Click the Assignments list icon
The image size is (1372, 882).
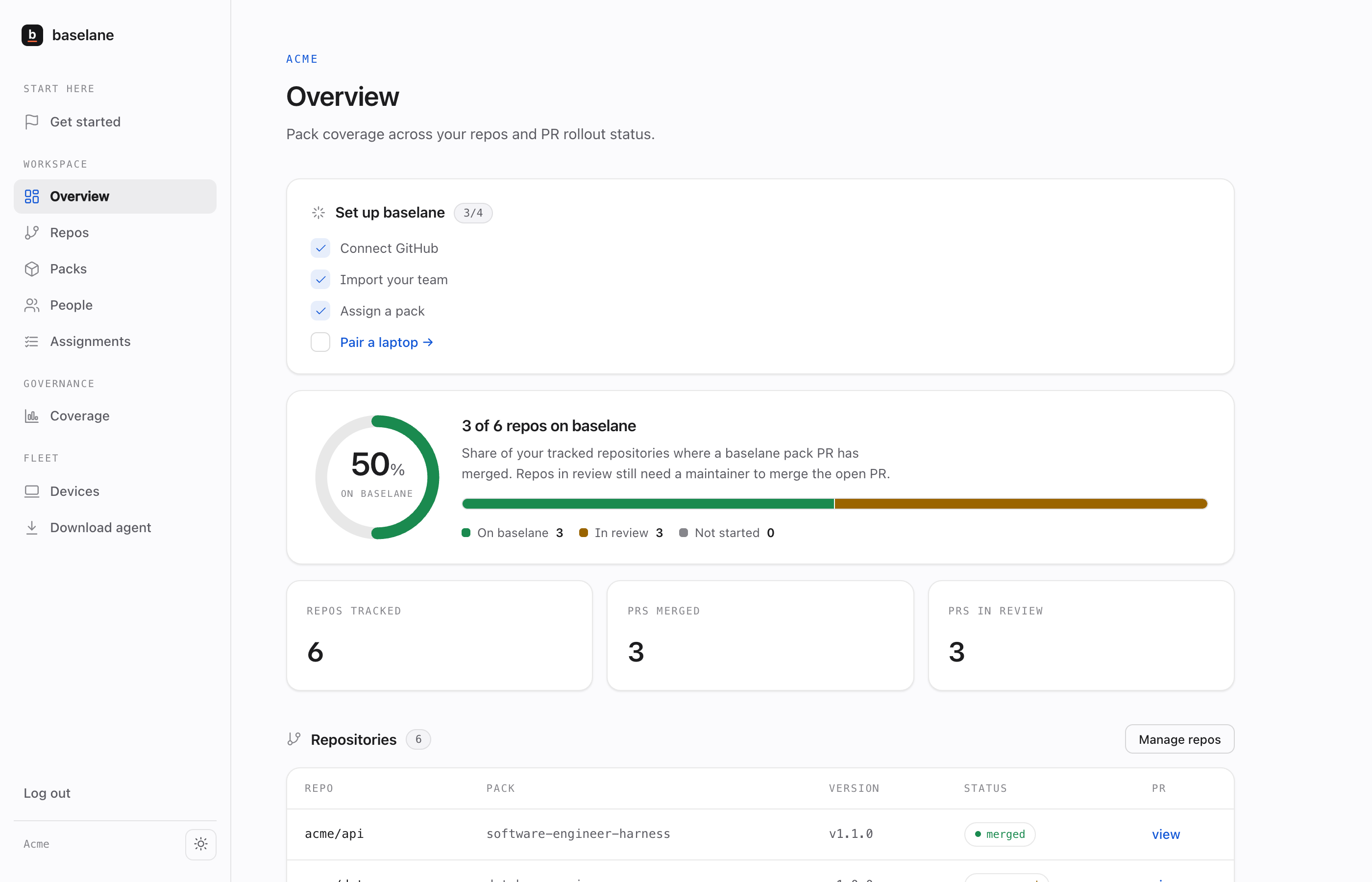32,342
